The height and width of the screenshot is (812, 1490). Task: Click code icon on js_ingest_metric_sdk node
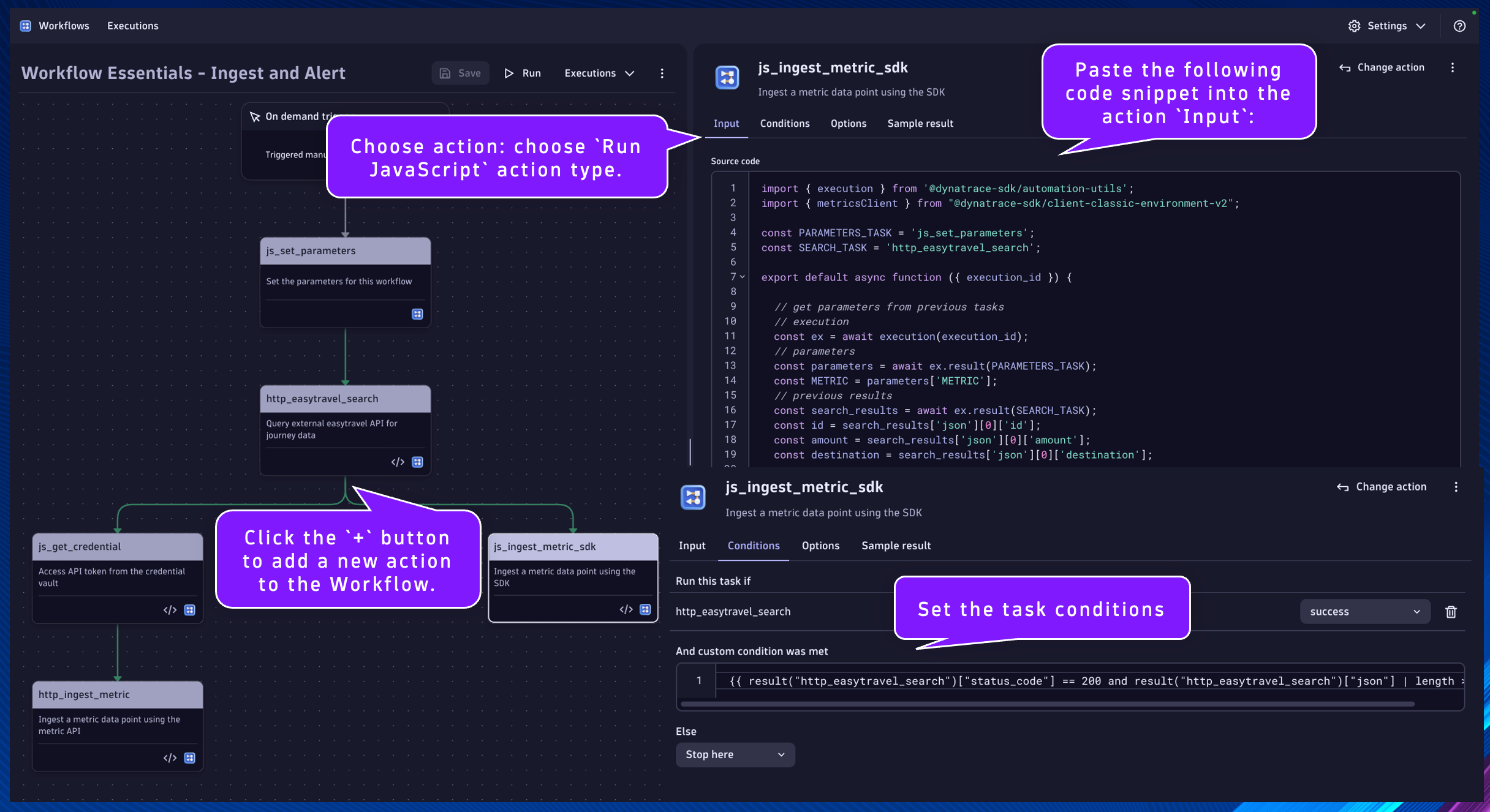pos(626,609)
